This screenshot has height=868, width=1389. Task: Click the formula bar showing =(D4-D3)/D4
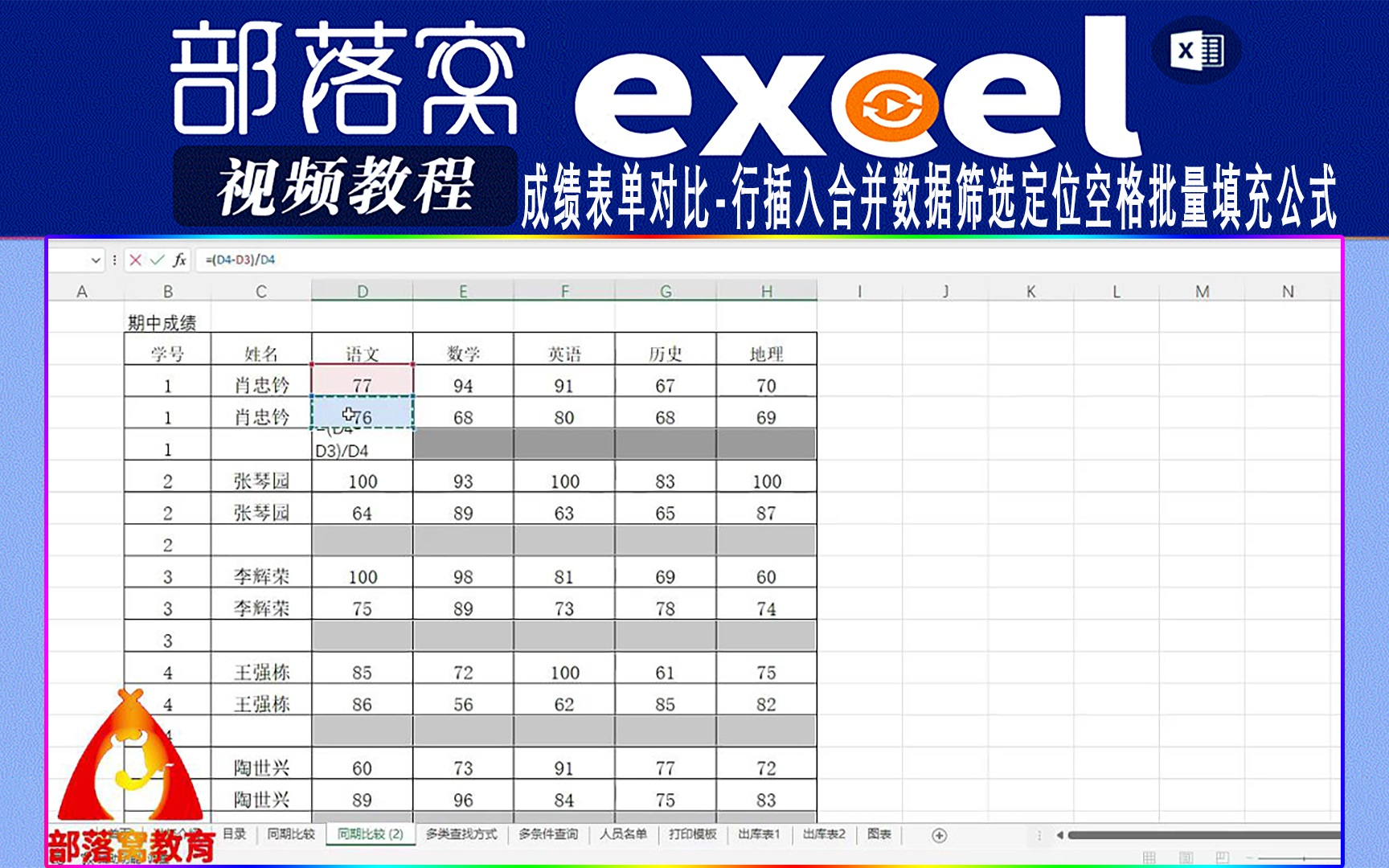[x=768, y=260]
